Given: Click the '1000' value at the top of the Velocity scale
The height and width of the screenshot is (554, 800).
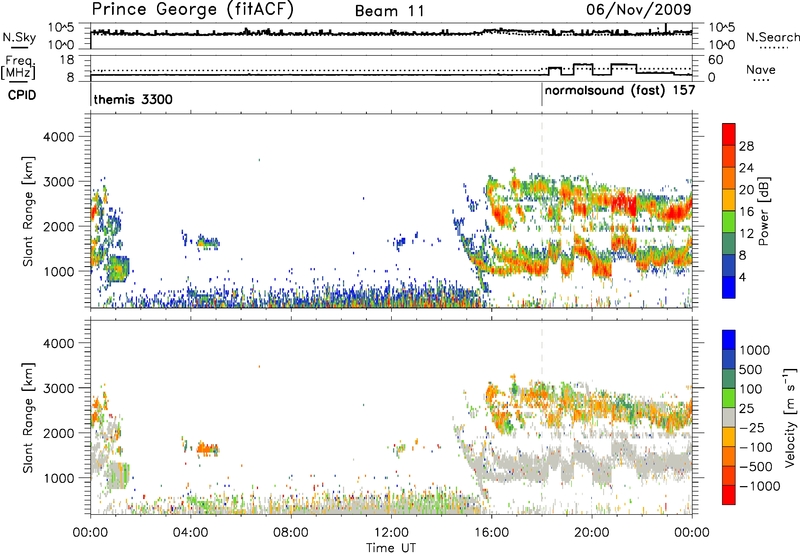Looking at the screenshot, I should pos(755,350).
